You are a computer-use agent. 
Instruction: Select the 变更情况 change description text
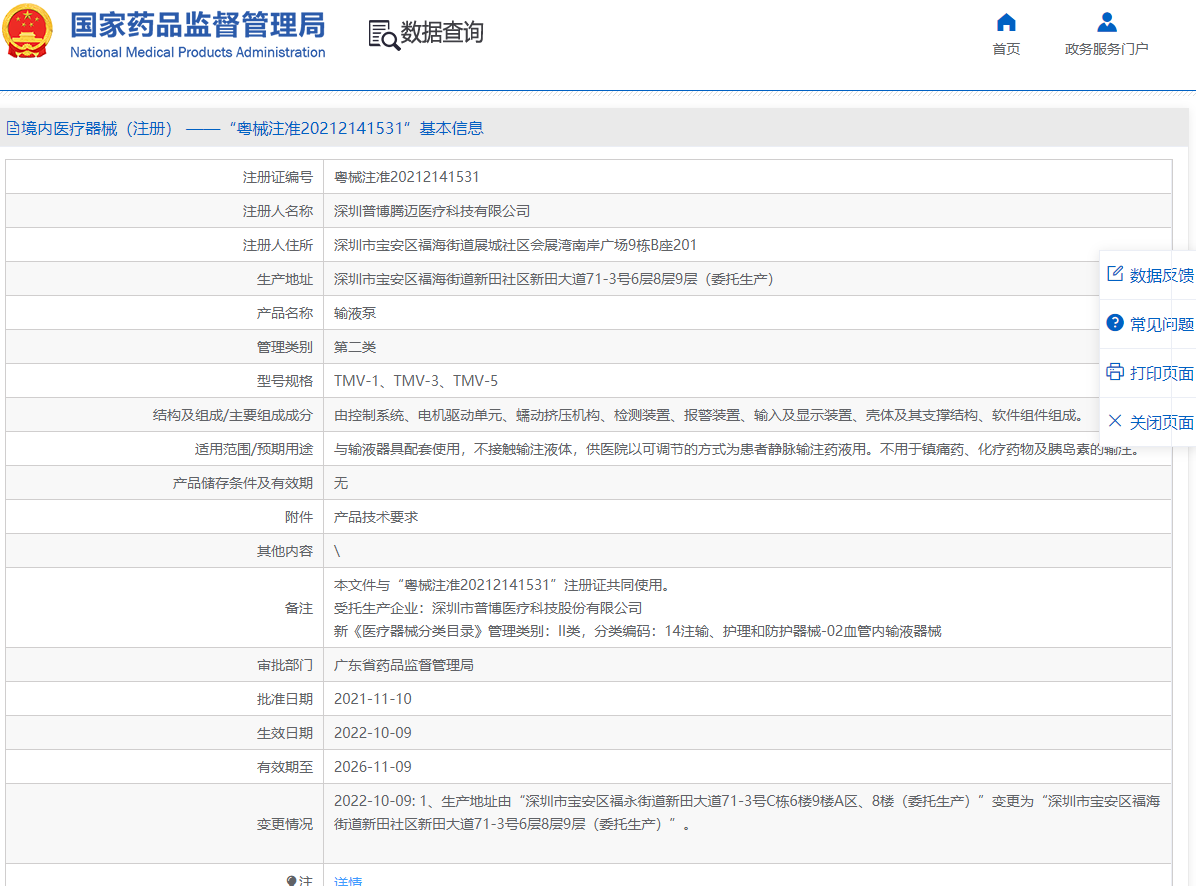coord(748,812)
